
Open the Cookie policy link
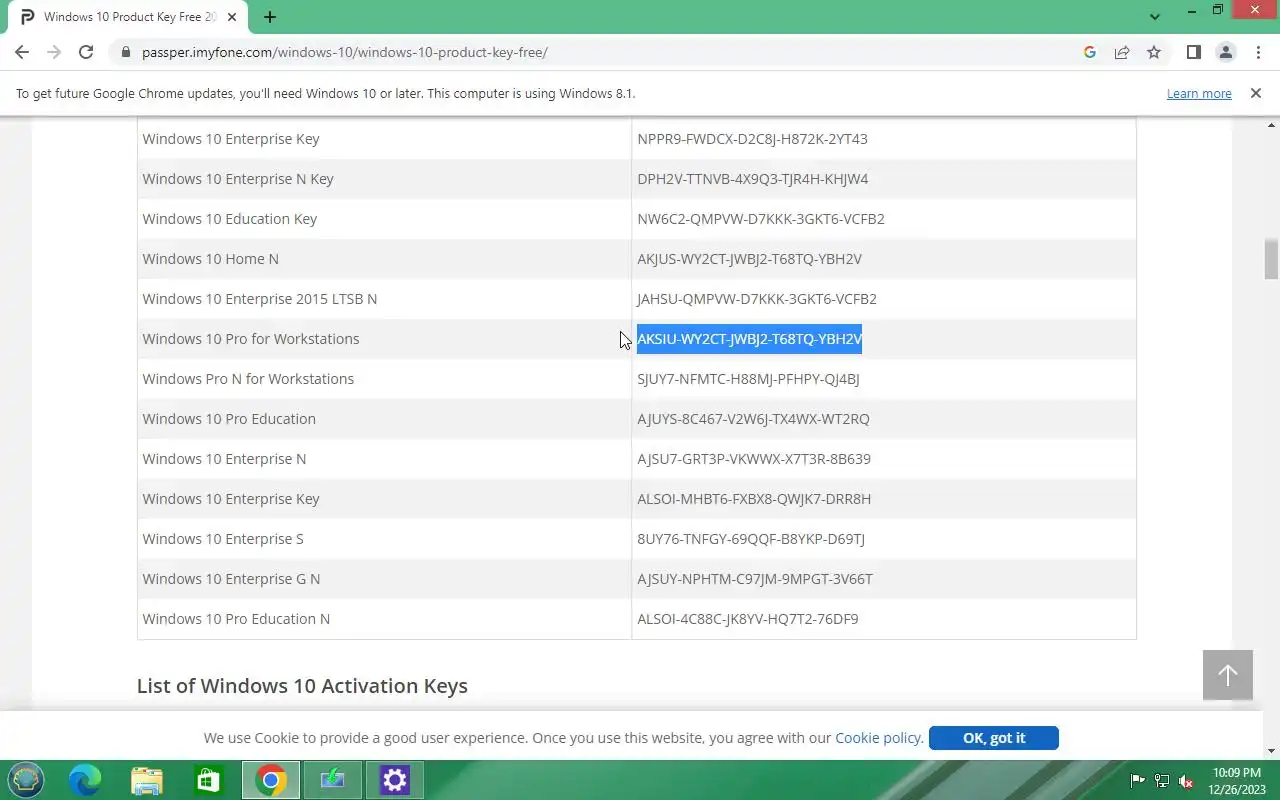pyautogui.click(x=878, y=738)
